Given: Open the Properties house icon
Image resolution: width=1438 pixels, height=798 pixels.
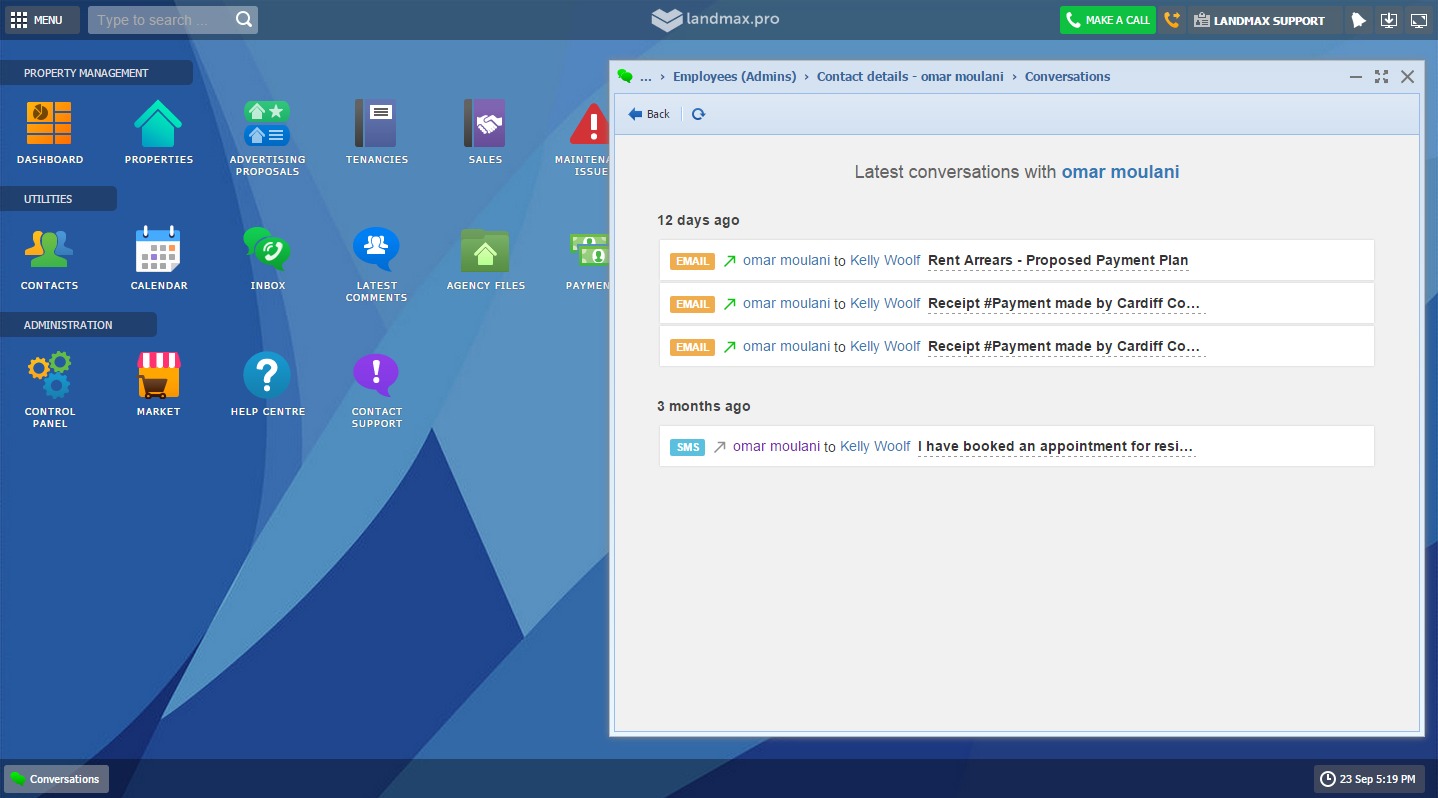Looking at the screenshot, I should tap(158, 125).
